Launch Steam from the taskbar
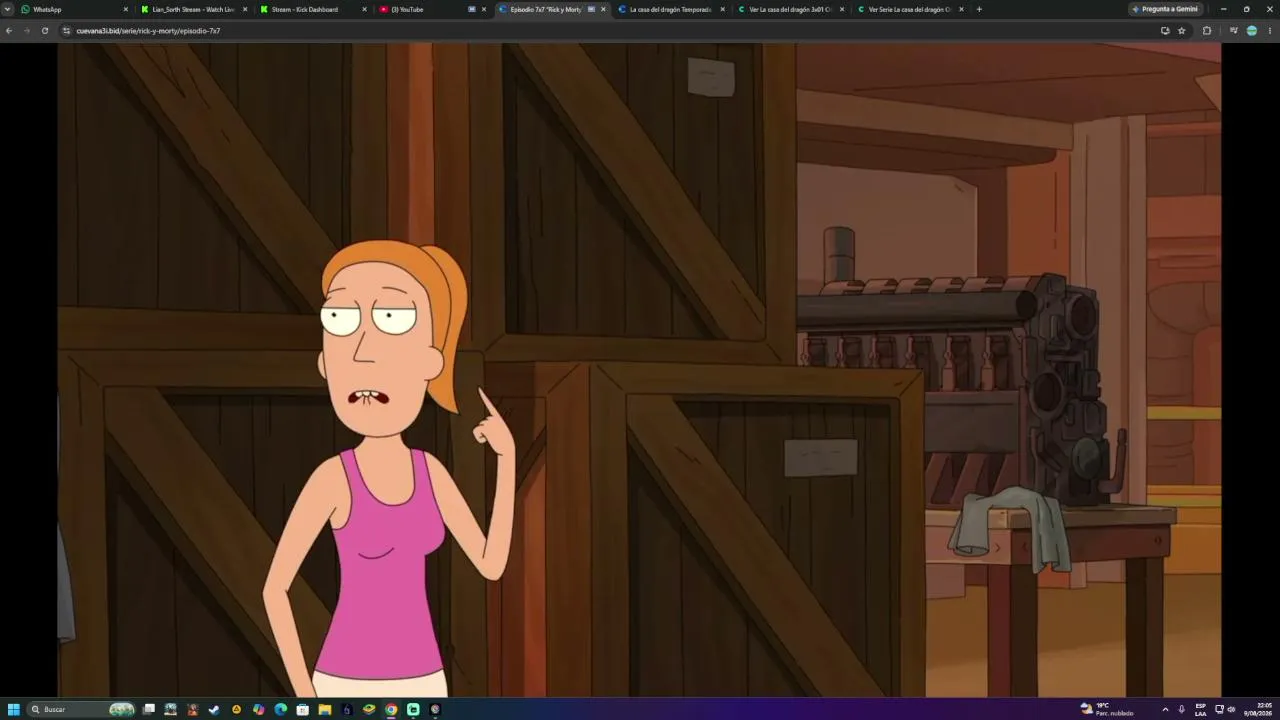 click(214, 709)
